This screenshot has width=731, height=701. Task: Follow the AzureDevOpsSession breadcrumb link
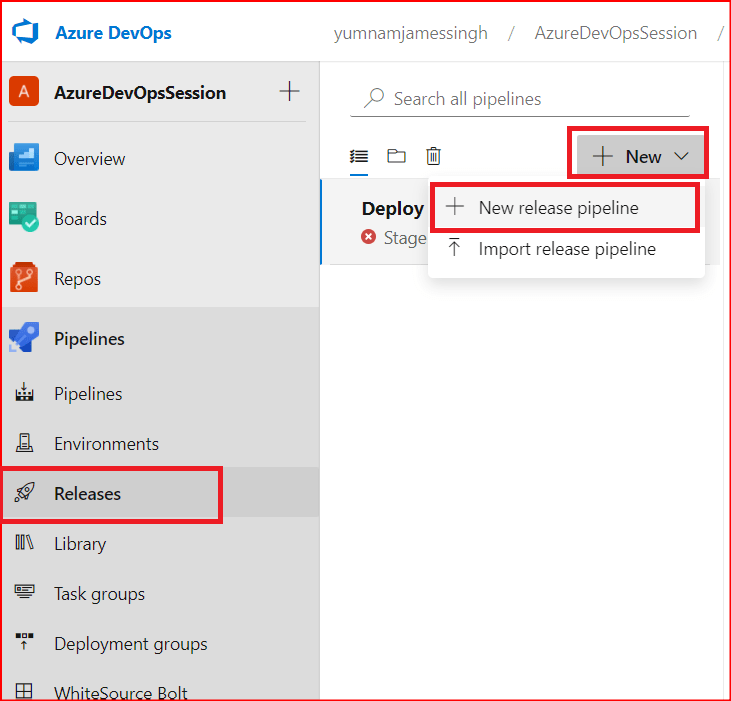[x=615, y=33]
